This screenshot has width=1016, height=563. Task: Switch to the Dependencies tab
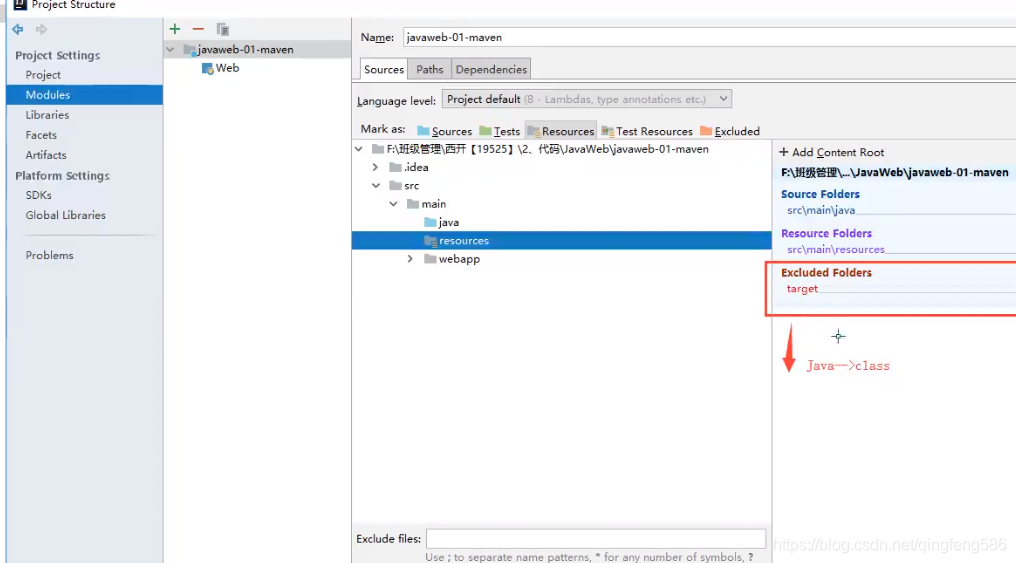(x=491, y=69)
